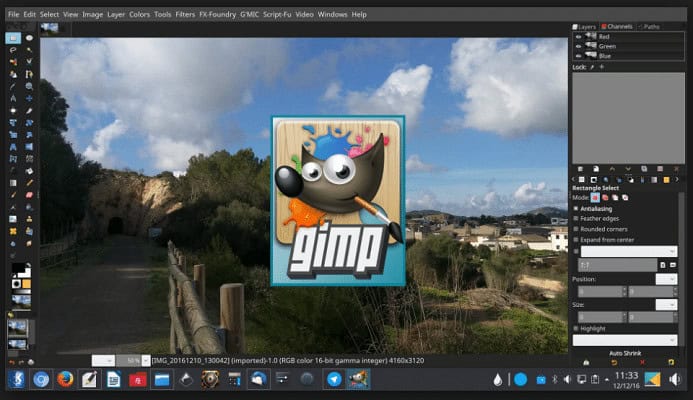The image size is (693, 400).
Task: Click the image thumbnail tab above canvas
Action: pyautogui.click(x=50, y=29)
